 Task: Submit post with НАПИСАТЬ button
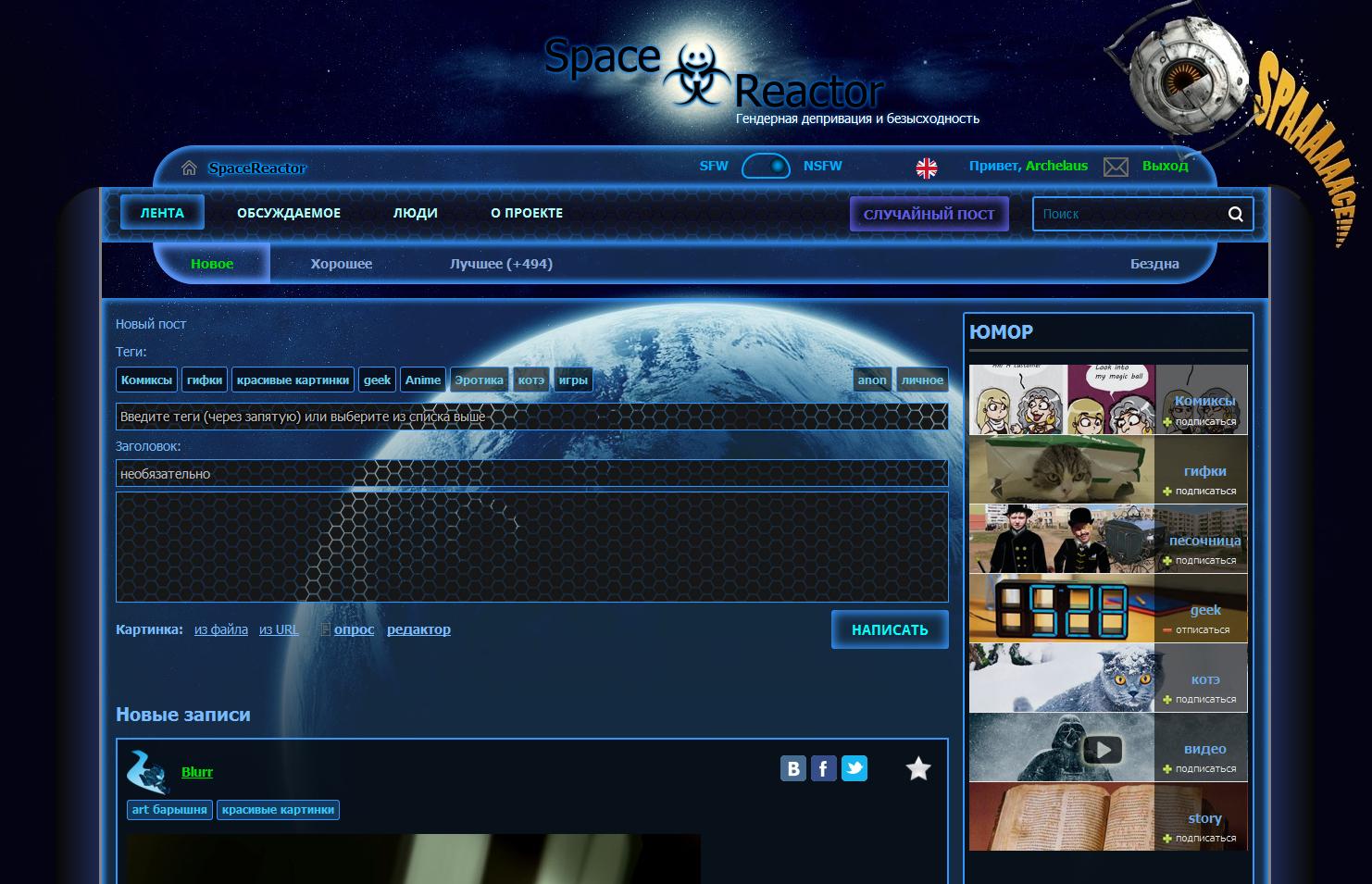[x=890, y=629]
